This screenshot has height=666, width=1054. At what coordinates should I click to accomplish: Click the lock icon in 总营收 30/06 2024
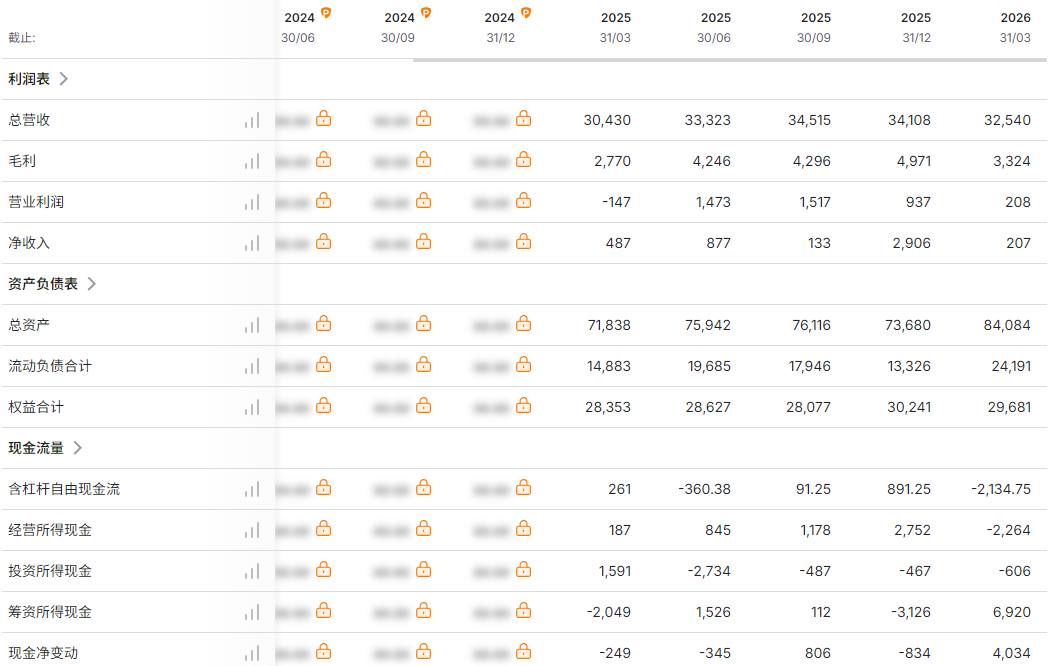click(x=323, y=119)
